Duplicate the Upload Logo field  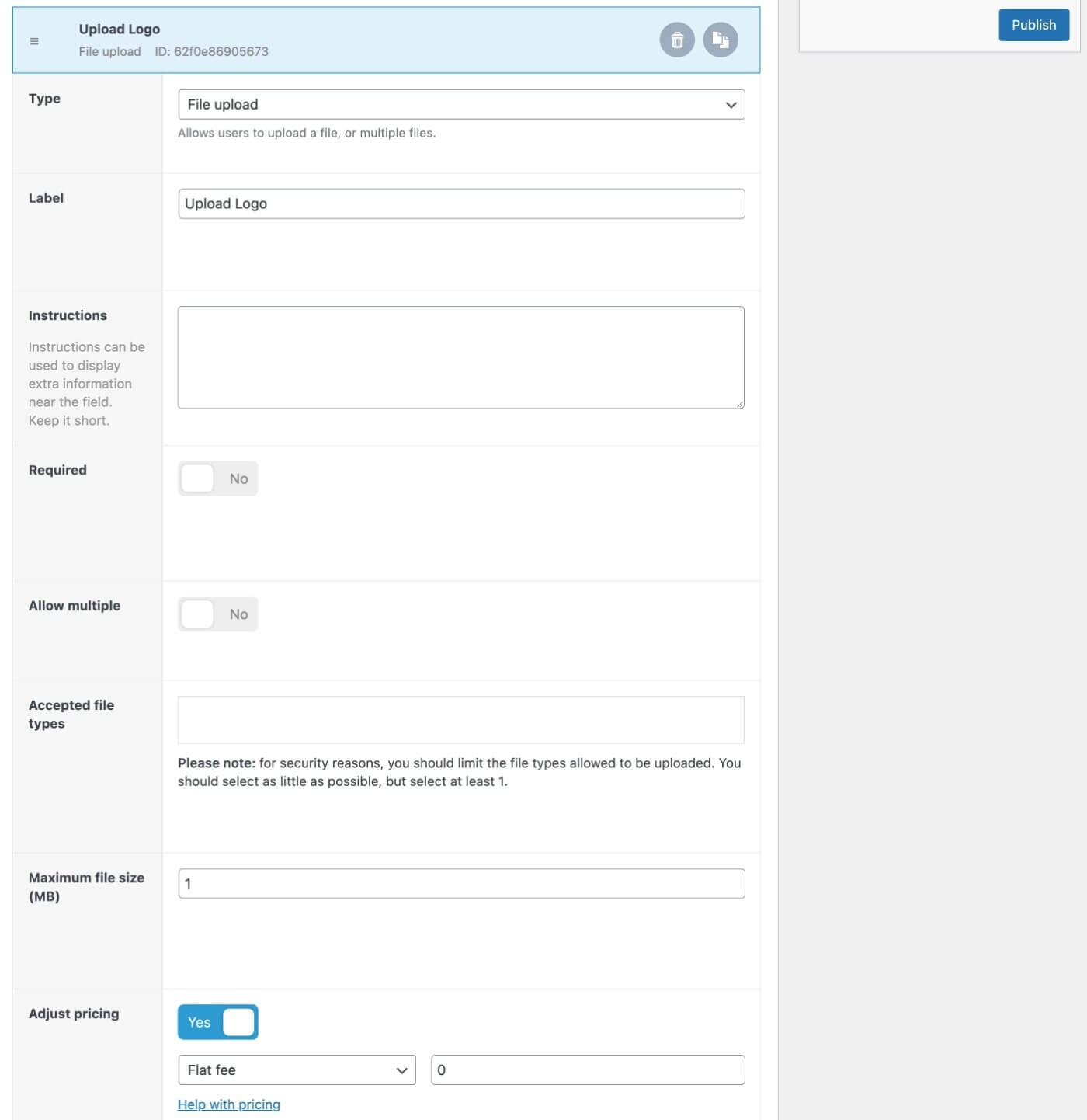(721, 40)
